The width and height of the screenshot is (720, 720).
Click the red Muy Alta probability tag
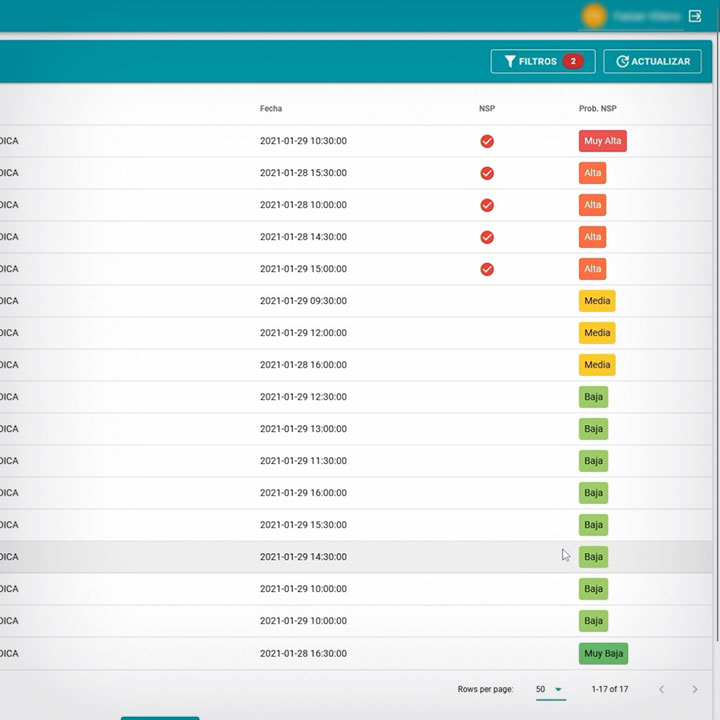(x=602, y=141)
